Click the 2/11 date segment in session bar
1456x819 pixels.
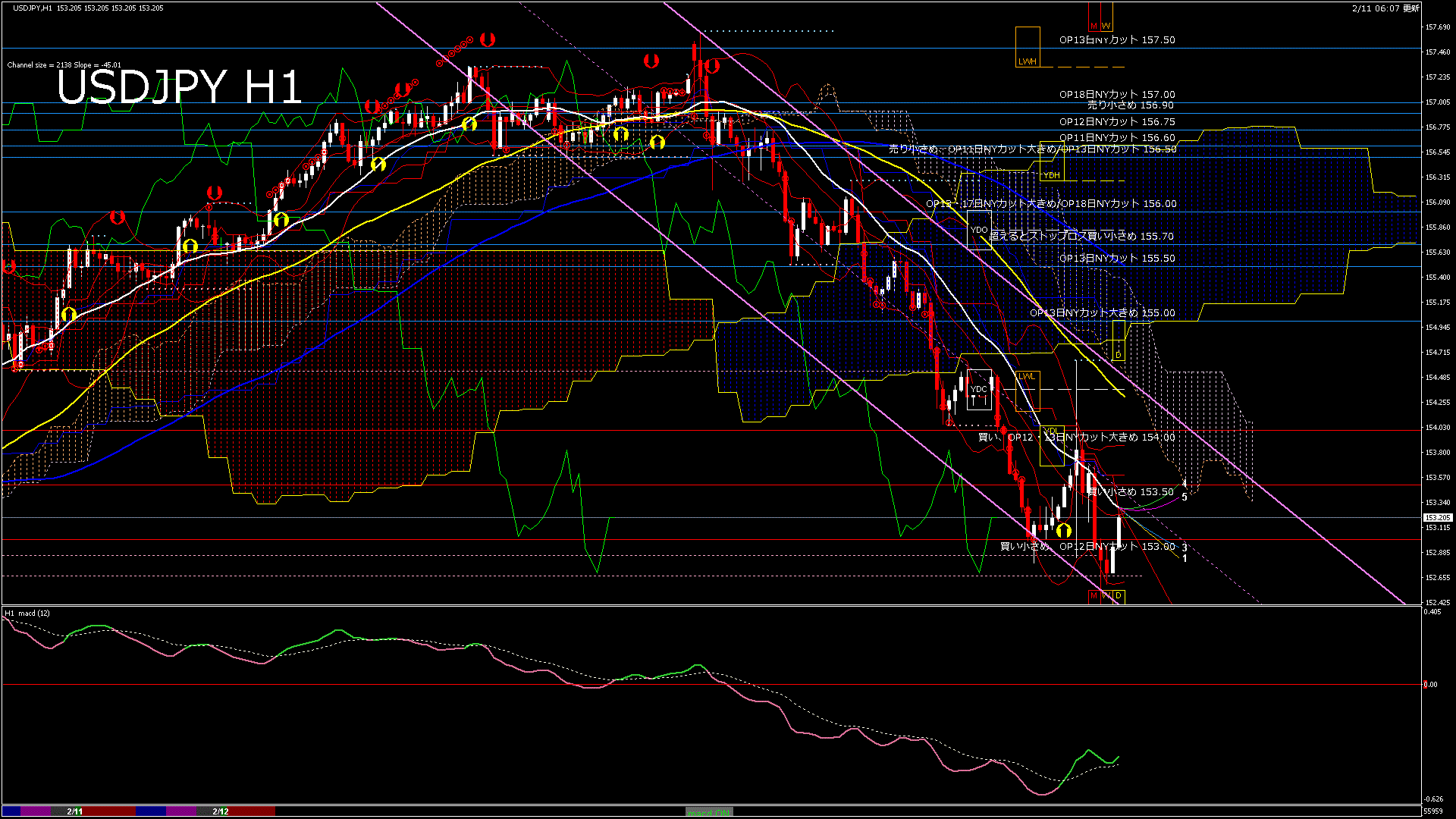click(74, 811)
